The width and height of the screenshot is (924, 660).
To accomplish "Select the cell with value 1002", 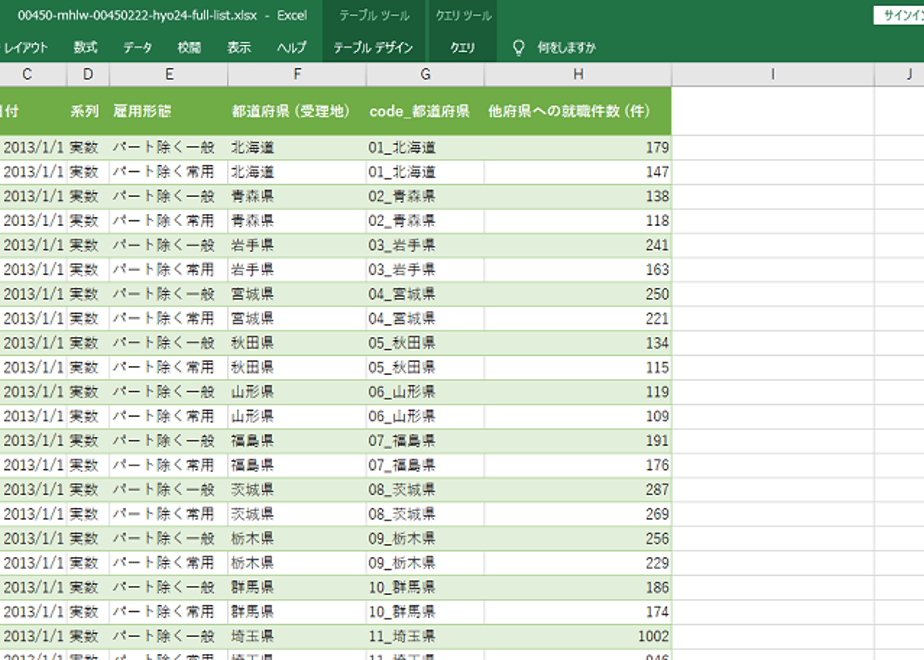I will [x=578, y=636].
